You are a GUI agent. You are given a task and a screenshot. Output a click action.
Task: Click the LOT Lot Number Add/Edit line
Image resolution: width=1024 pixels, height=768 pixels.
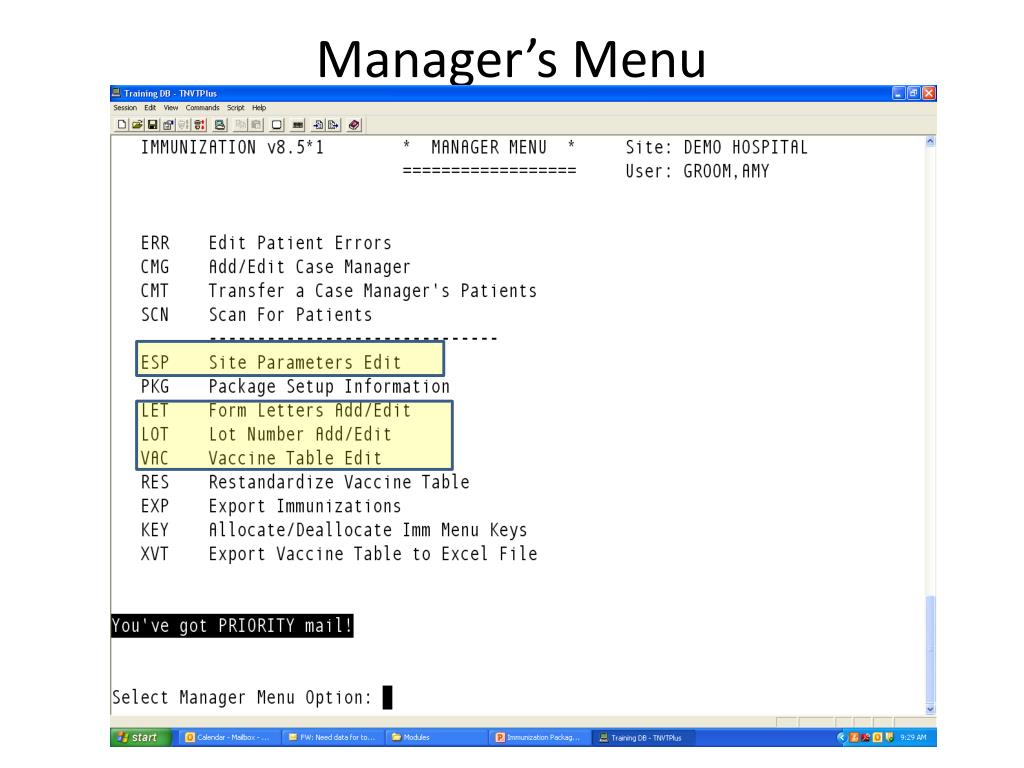click(x=266, y=434)
